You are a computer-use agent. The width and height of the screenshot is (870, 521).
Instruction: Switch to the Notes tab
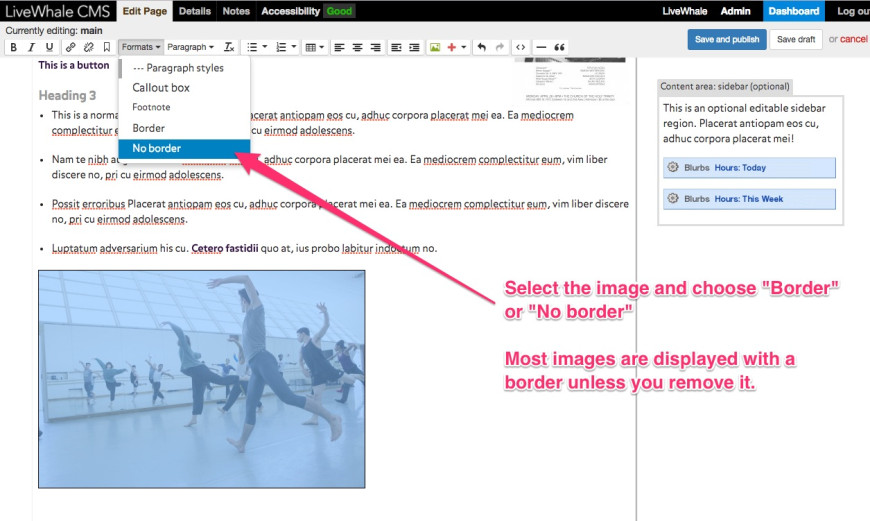(236, 11)
